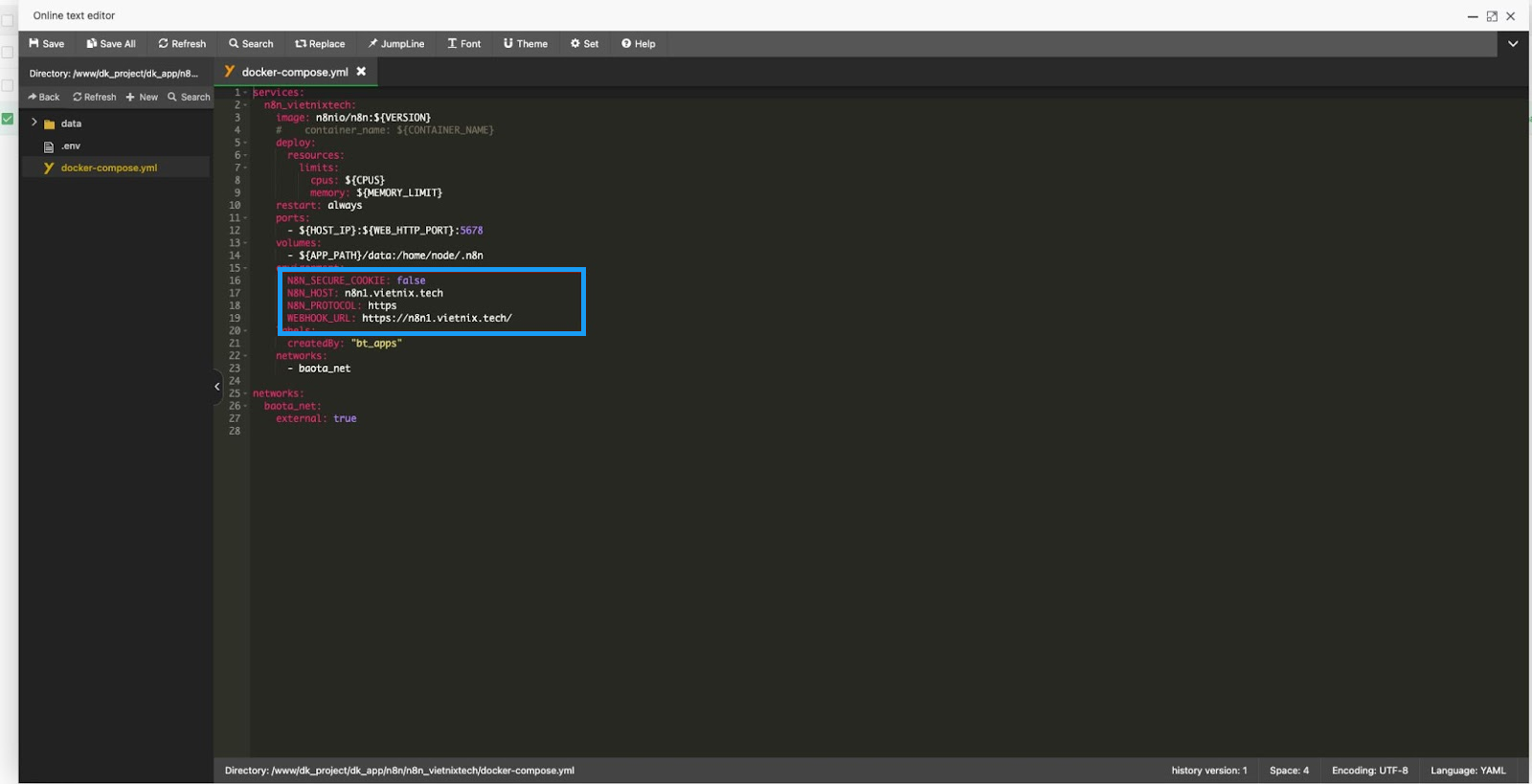Fold the services block on line 1
1532x784 pixels.
pyautogui.click(x=246, y=93)
